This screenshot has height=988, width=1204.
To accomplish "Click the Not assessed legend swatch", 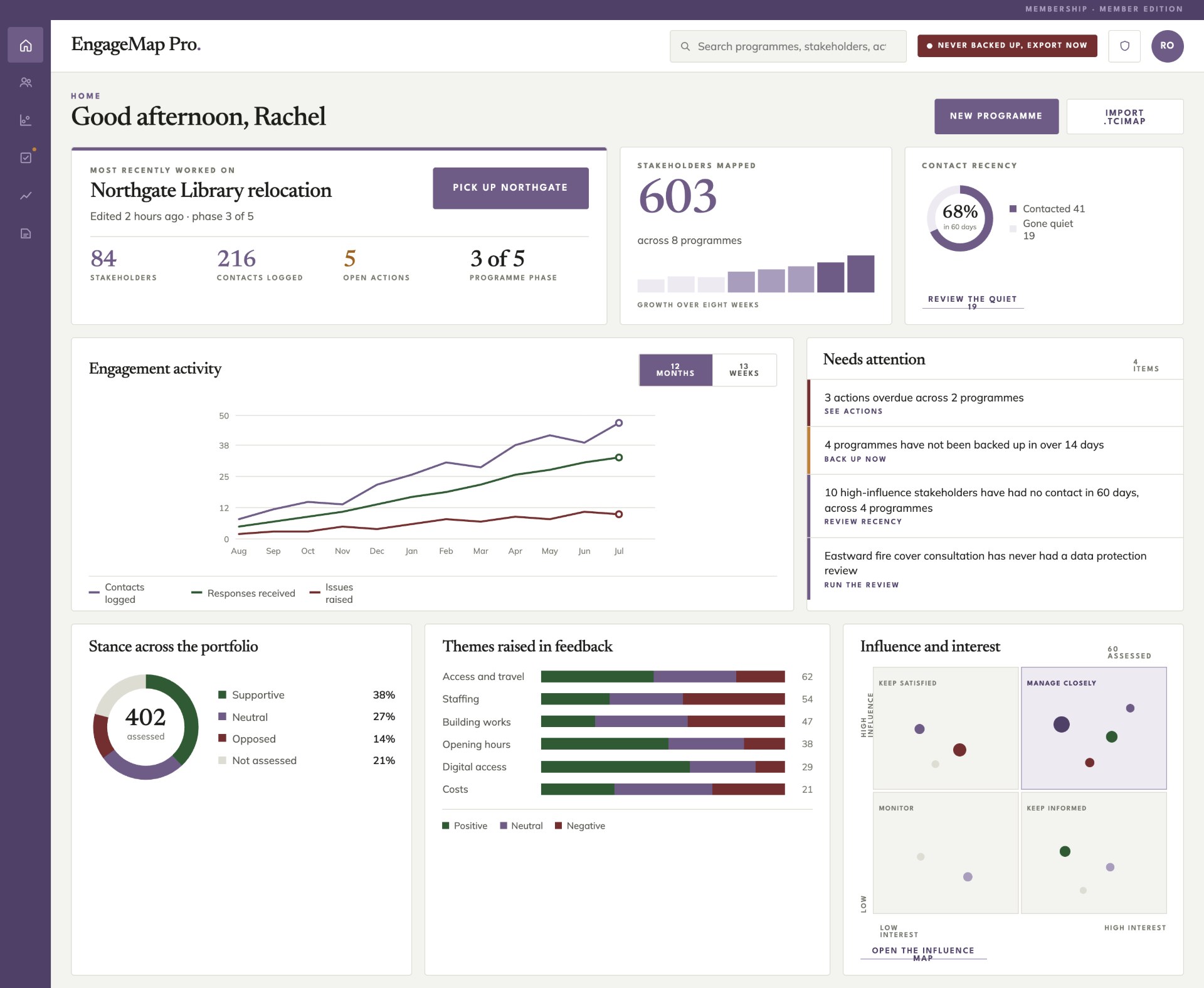I will (x=222, y=760).
